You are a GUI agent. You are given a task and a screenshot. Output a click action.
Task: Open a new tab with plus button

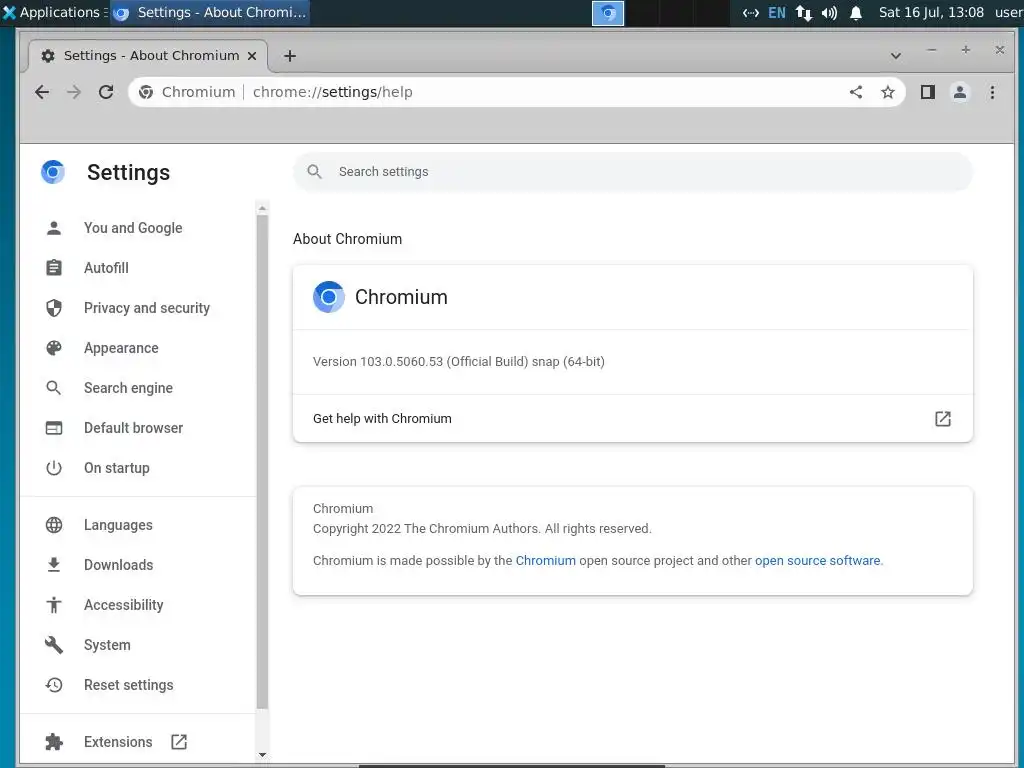290,56
